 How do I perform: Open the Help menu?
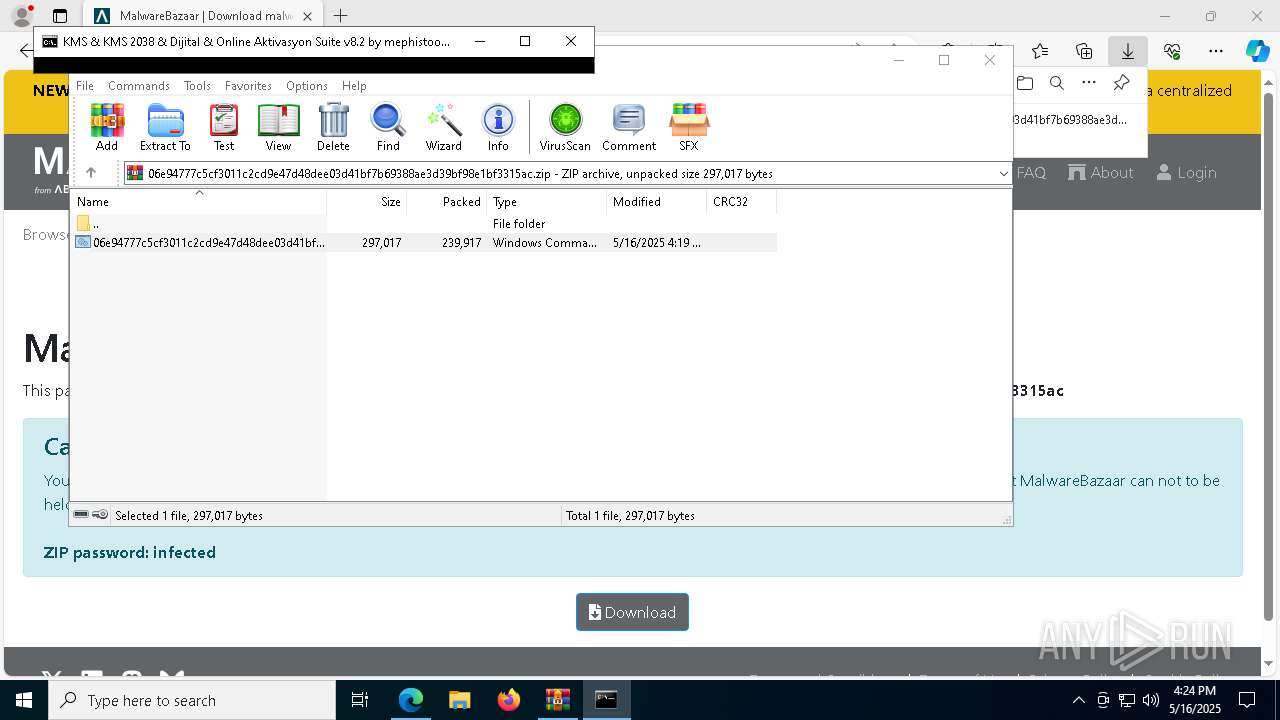click(354, 86)
